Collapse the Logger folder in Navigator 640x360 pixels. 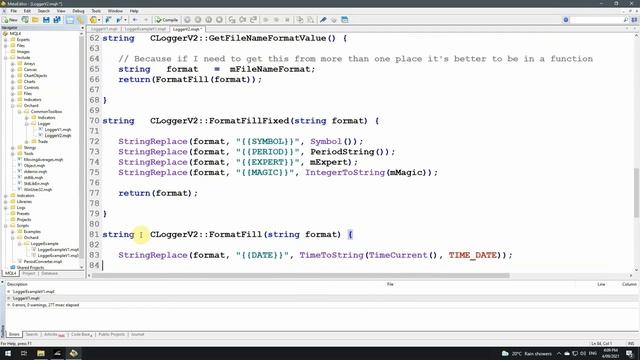point(26,123)
